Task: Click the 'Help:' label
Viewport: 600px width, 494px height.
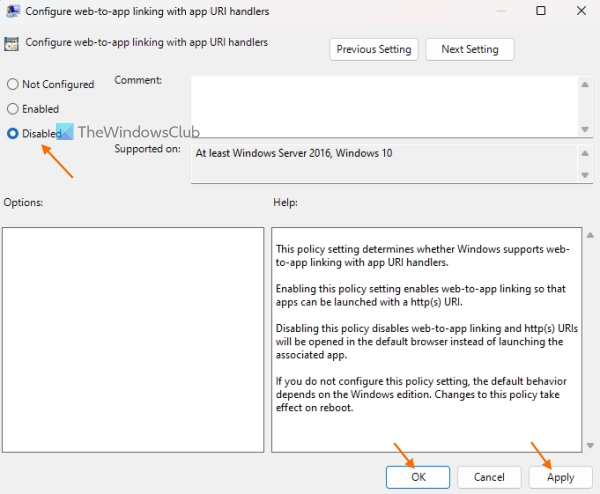Action: [x=285, y=202]
